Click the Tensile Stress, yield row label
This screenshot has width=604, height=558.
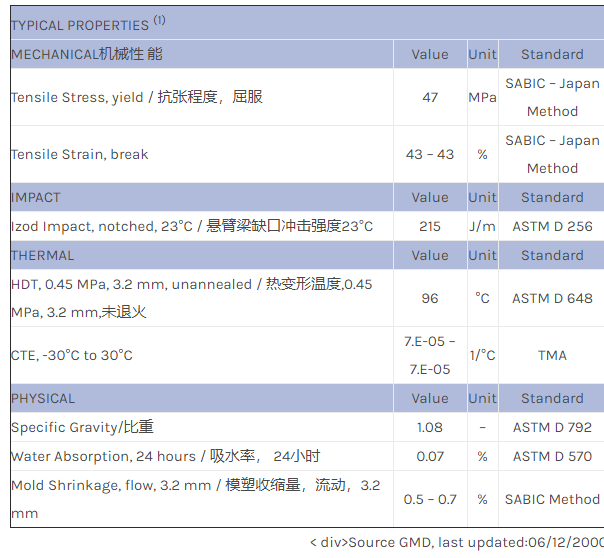pyautogui.click(x=136, y=97)
